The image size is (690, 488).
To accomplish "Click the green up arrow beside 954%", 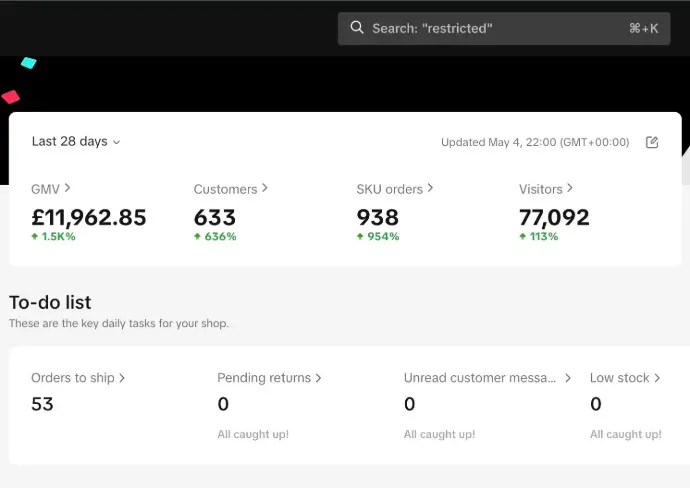I will pos(360,237).
